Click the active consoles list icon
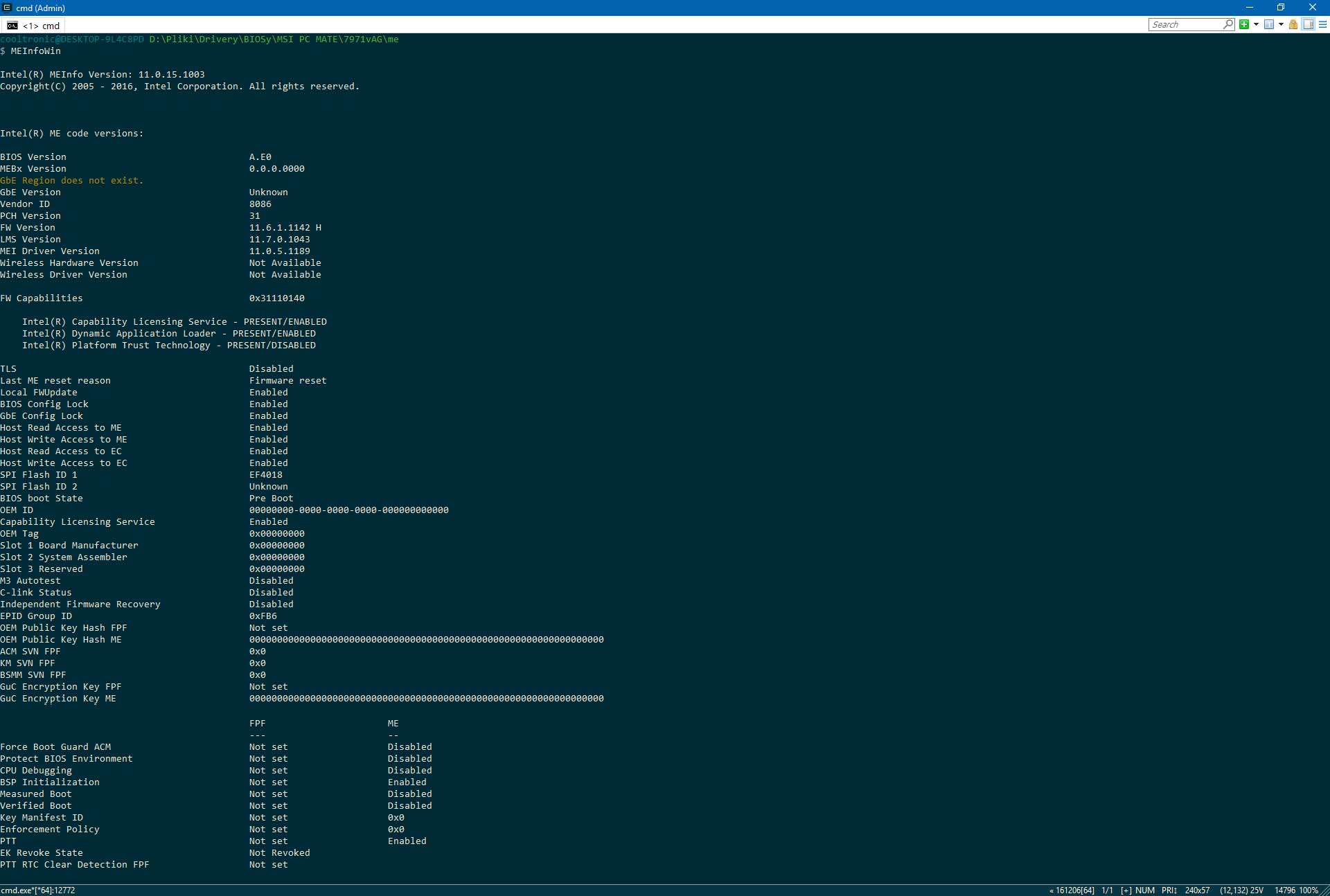This screenshot has width=1330, height=896. click(x=1269, y=24)
